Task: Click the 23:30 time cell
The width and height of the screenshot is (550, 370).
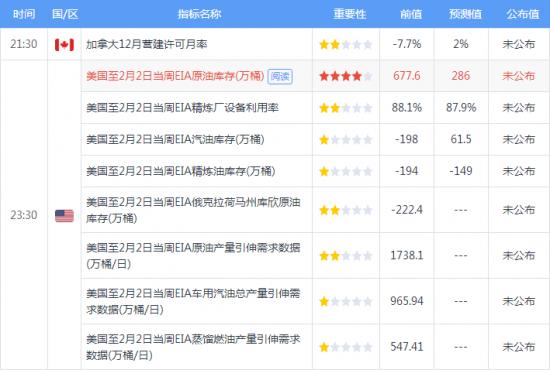Action: coord(24,215)
